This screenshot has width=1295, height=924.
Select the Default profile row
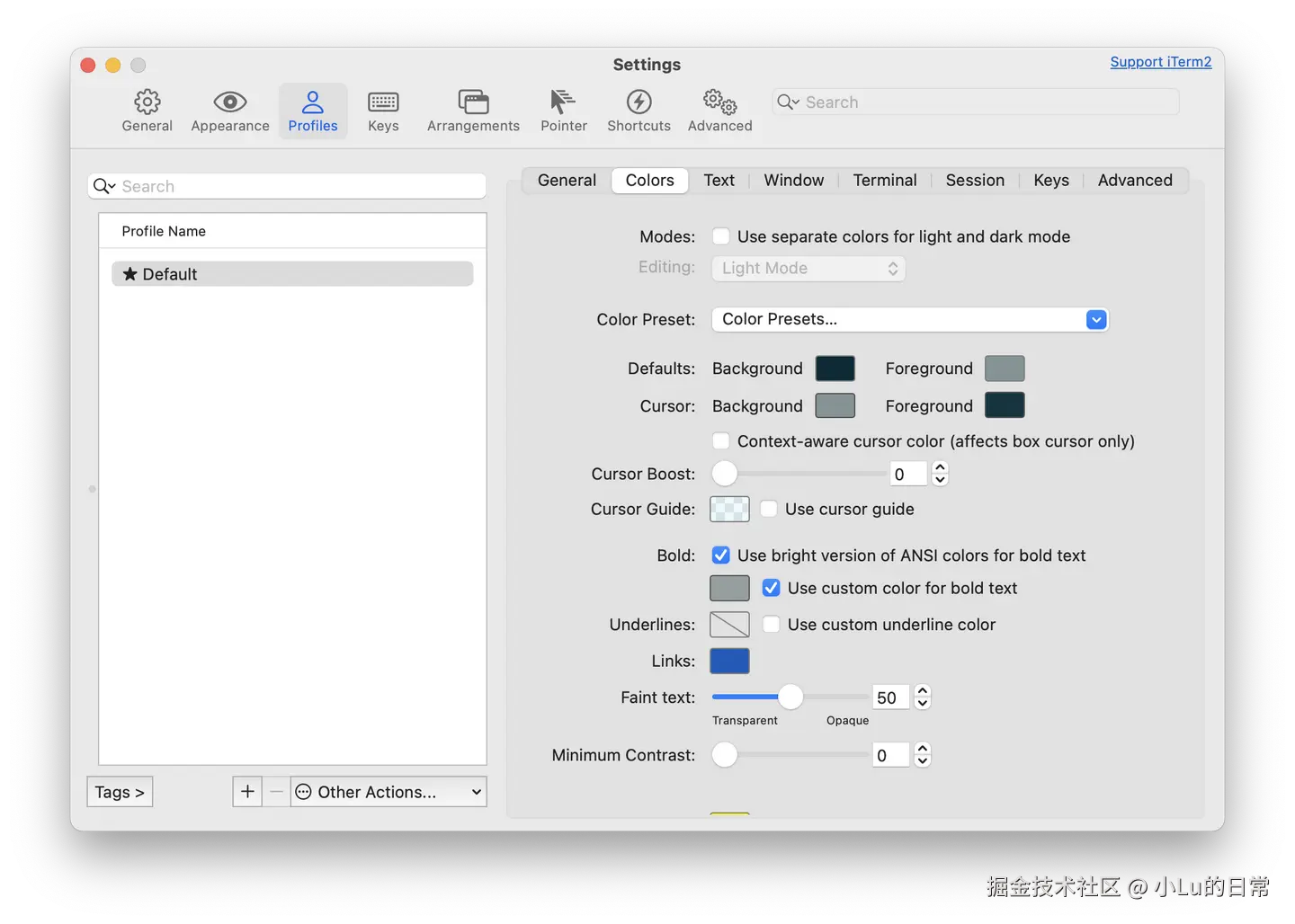(292, 274)
